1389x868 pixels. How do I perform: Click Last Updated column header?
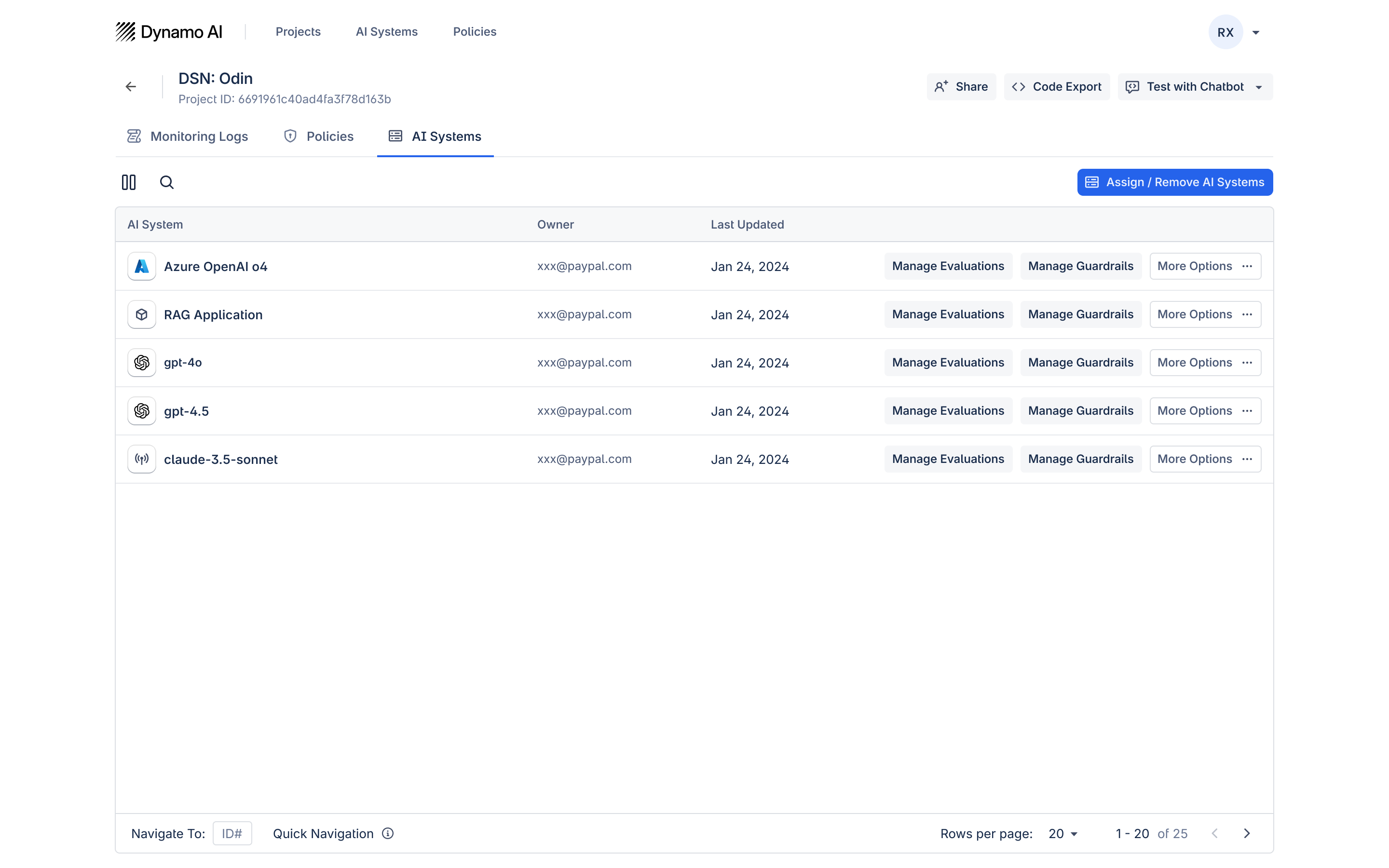[x=747, y=224]
